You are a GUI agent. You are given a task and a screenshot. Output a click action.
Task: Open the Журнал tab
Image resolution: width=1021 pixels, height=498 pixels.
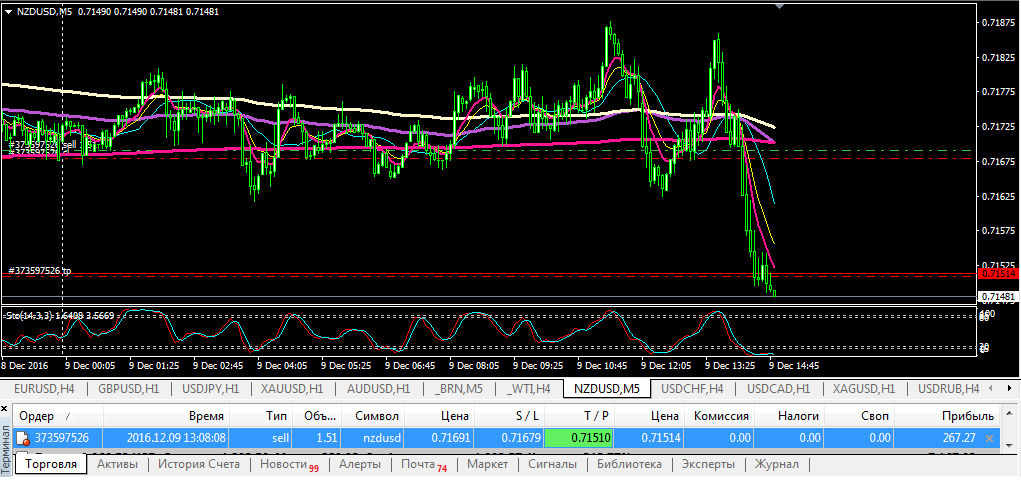776,464
